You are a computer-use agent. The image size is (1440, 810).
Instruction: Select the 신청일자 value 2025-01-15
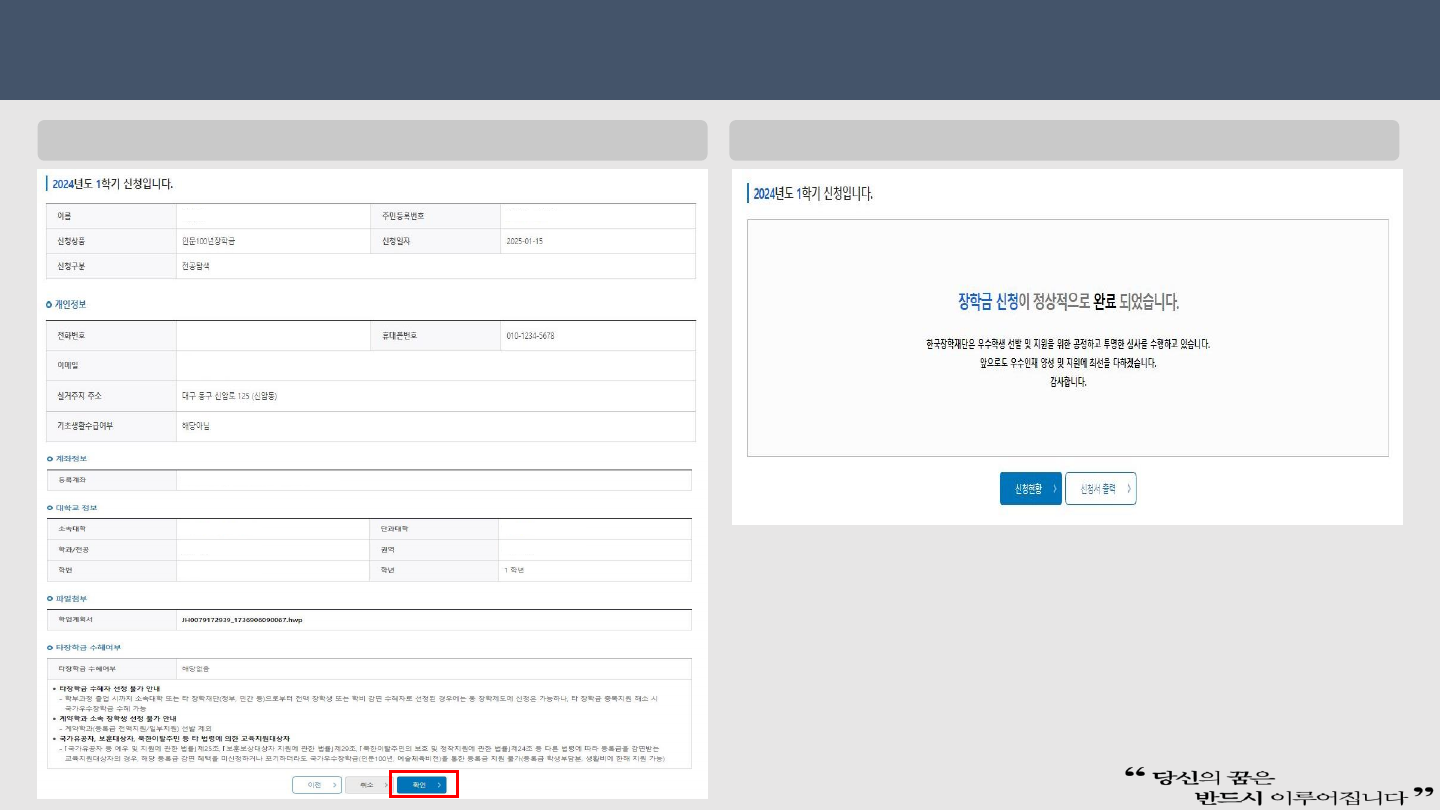click(524, 241)
